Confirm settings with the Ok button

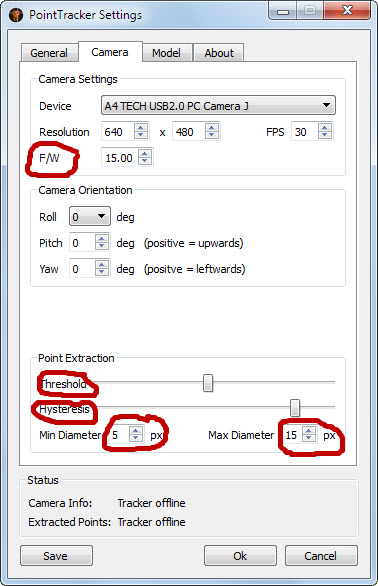240,555
